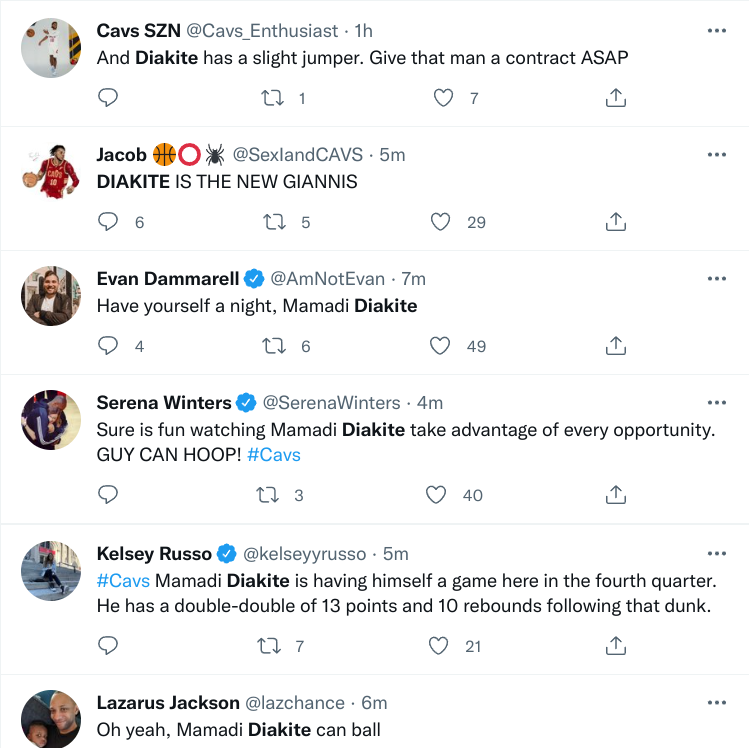This screenshot has width=749, height=748.
Task: Reply to Cavs SZN's tweet
Action: 109,97
